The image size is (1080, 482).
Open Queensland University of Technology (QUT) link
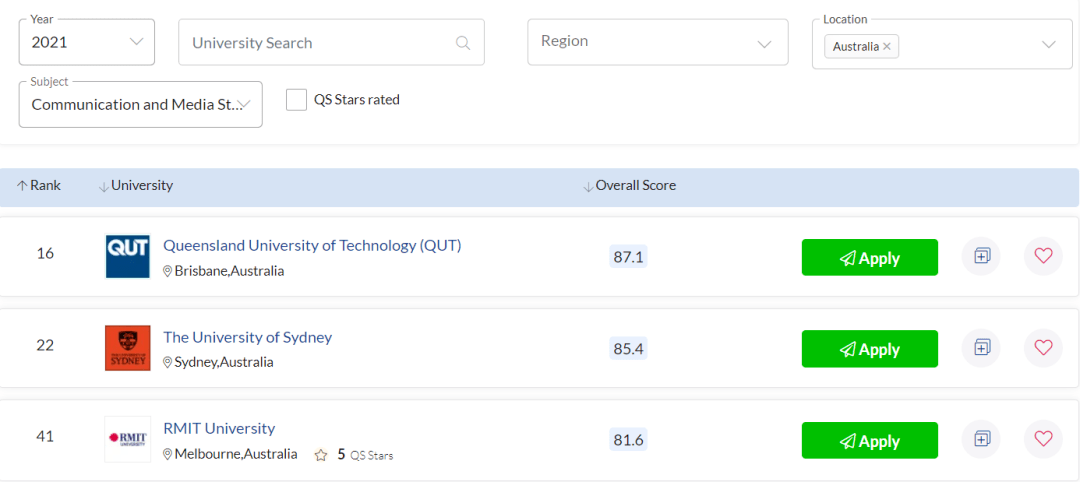coord(312,245)
